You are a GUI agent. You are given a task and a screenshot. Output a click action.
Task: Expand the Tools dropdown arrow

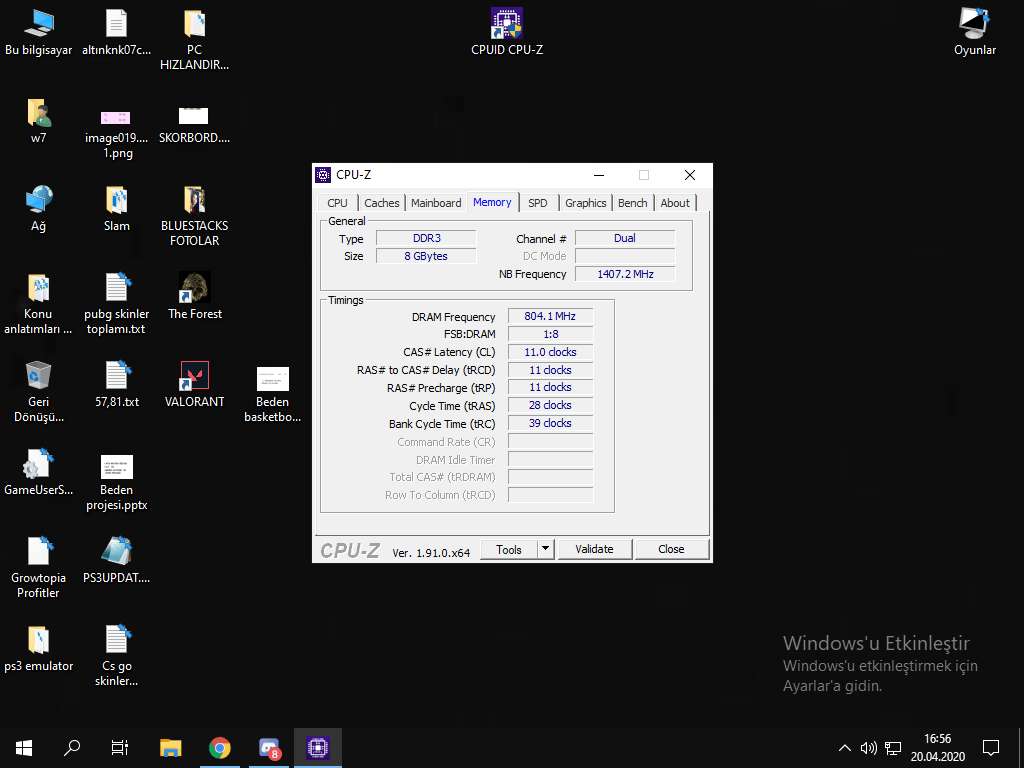(x=545, y=549)
